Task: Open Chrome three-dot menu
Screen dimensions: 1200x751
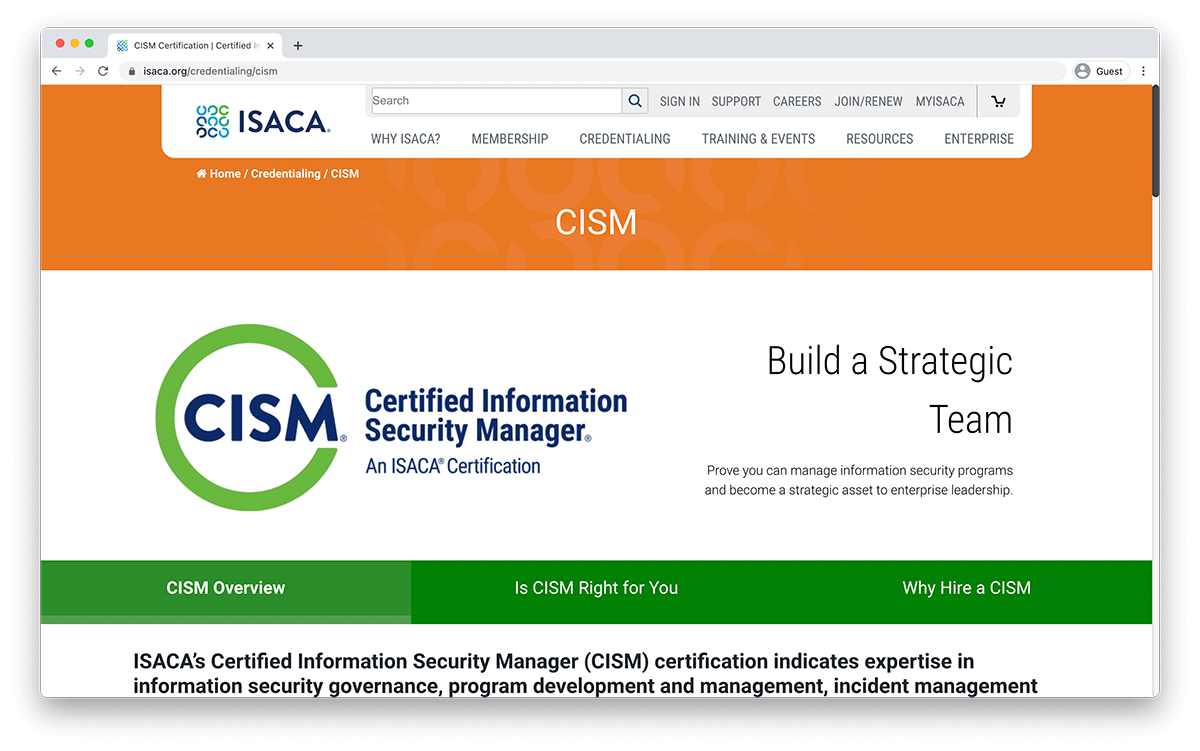Action: tap(1143, 71)
